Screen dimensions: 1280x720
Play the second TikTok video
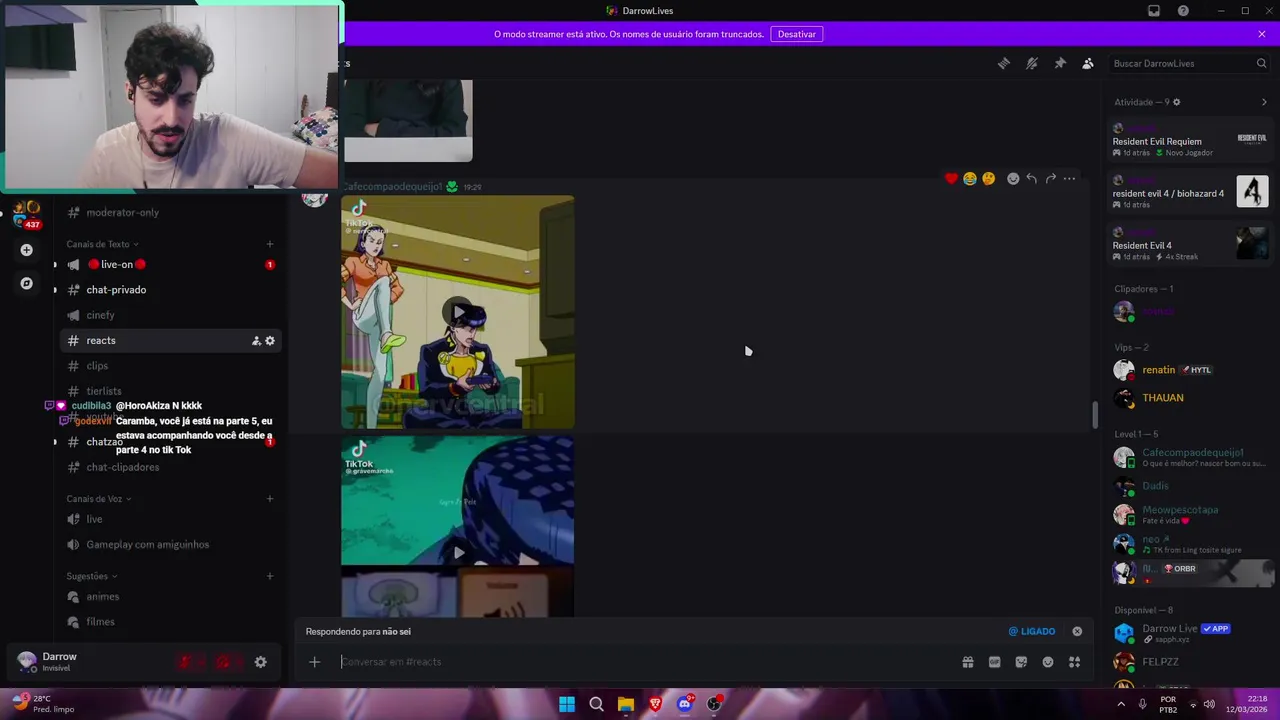point(458,552)
